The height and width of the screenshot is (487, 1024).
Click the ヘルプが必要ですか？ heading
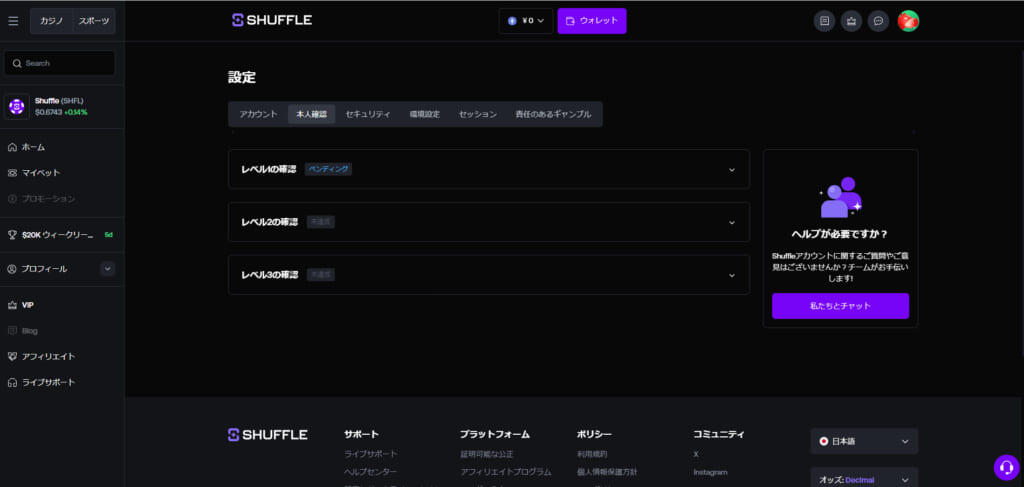click(840, 233)
